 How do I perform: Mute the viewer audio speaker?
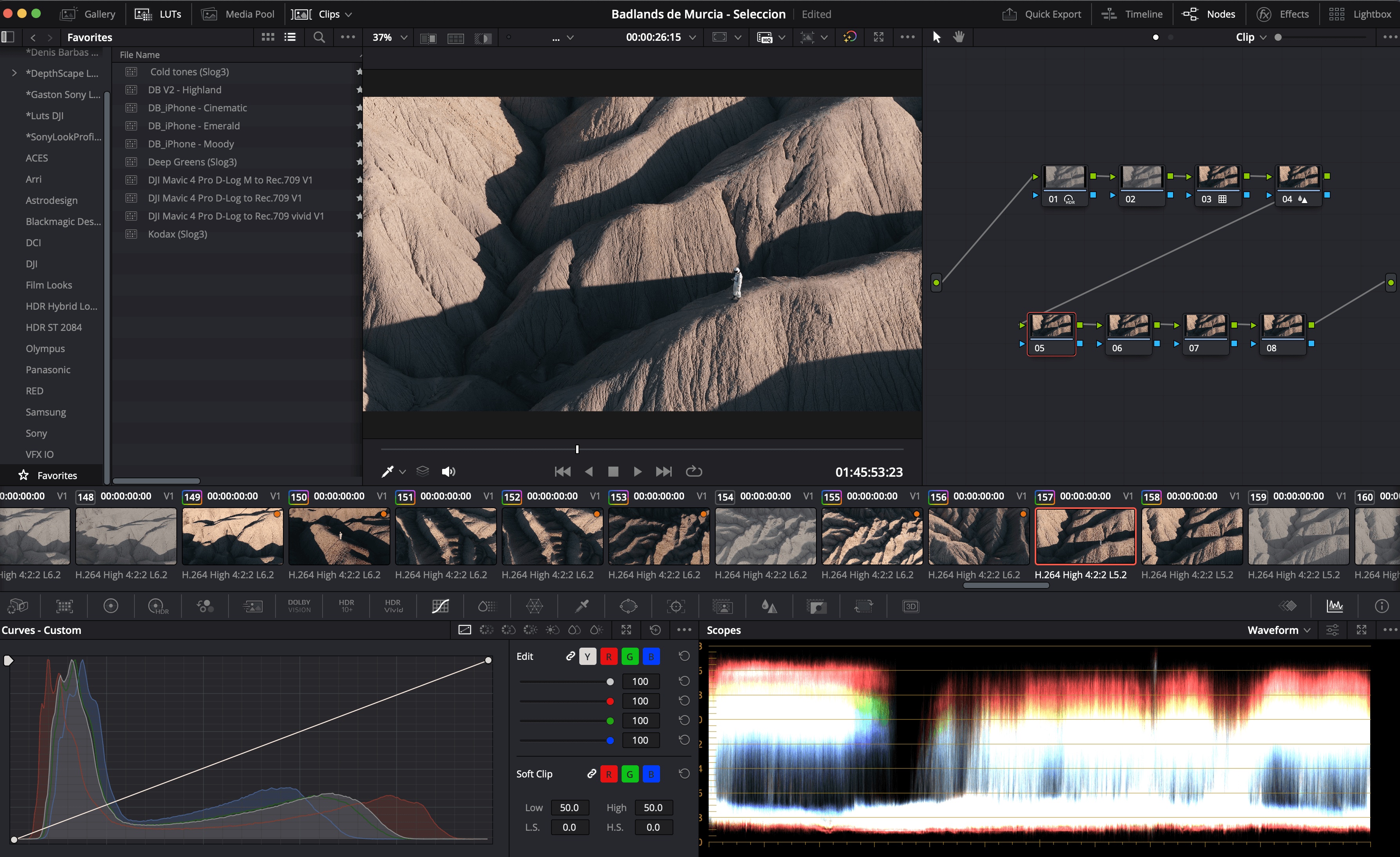pos(448,472)
